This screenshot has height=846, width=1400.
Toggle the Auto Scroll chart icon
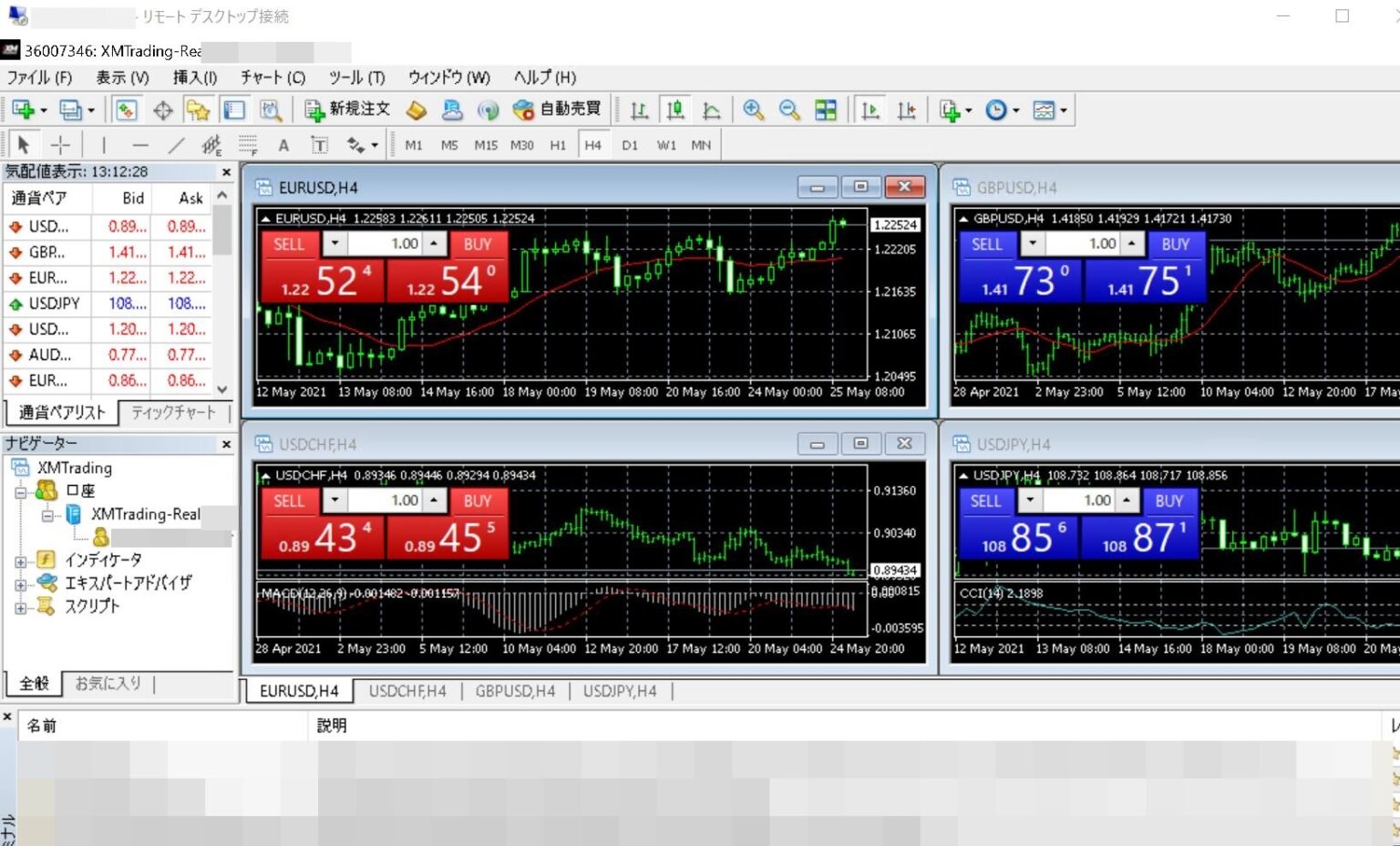(x=870, y=110)
